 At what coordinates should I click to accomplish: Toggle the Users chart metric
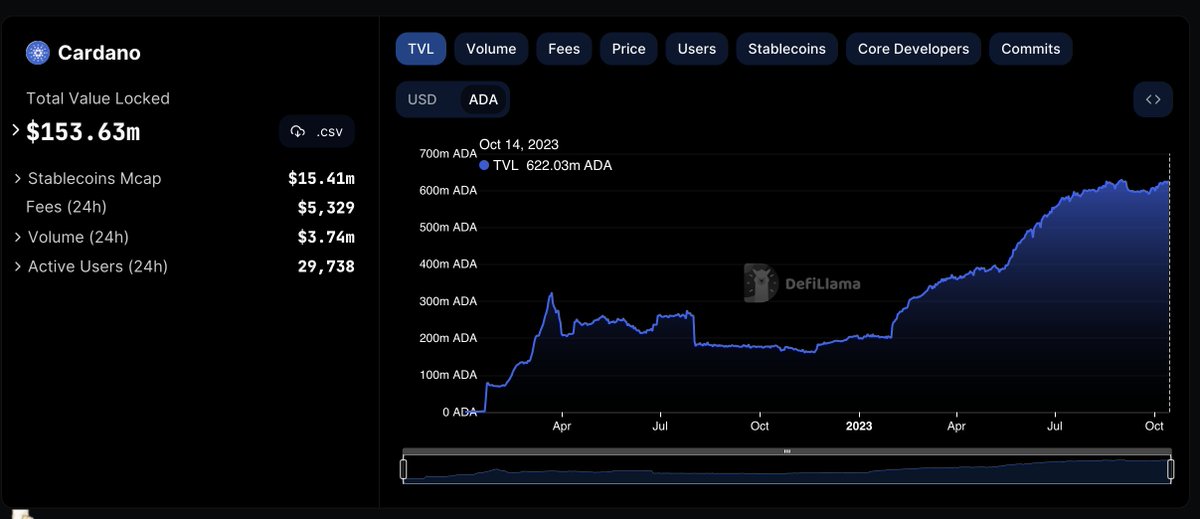697,48
